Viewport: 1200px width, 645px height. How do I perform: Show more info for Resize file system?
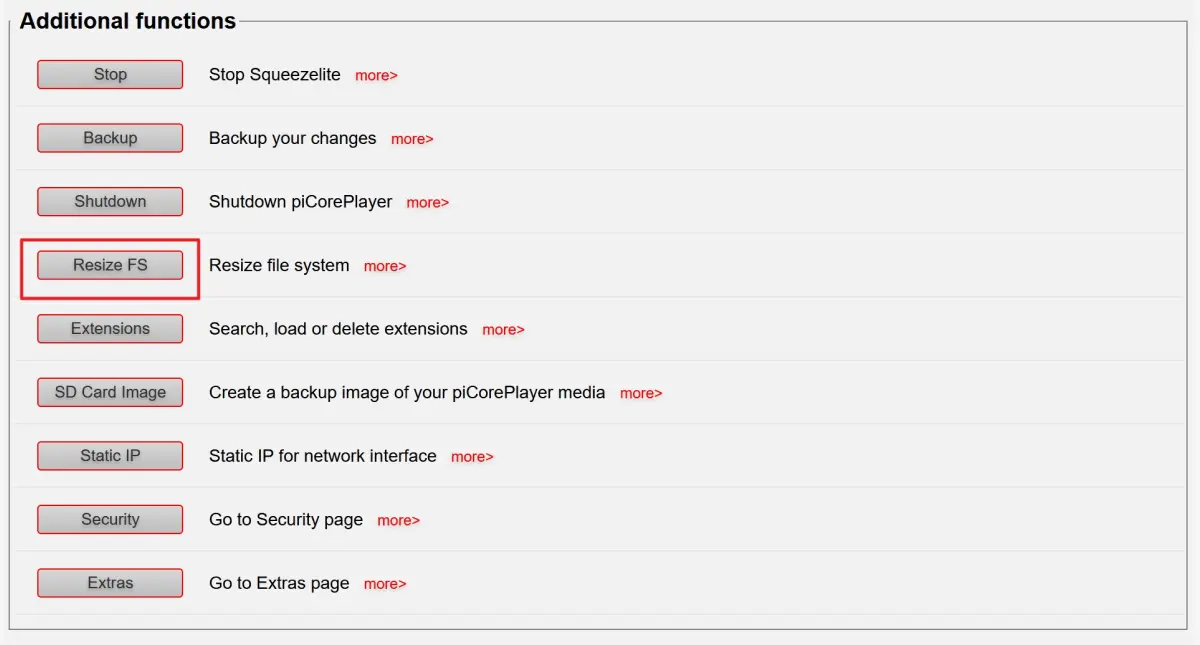385,266
